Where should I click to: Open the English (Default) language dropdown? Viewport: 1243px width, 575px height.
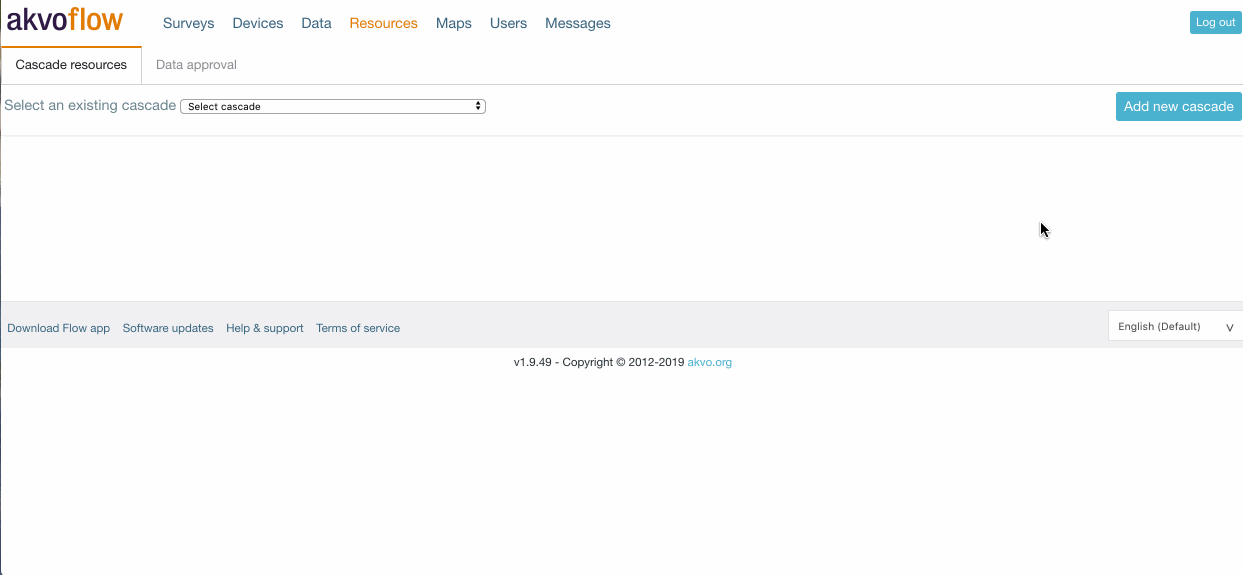coord(1175,326)
